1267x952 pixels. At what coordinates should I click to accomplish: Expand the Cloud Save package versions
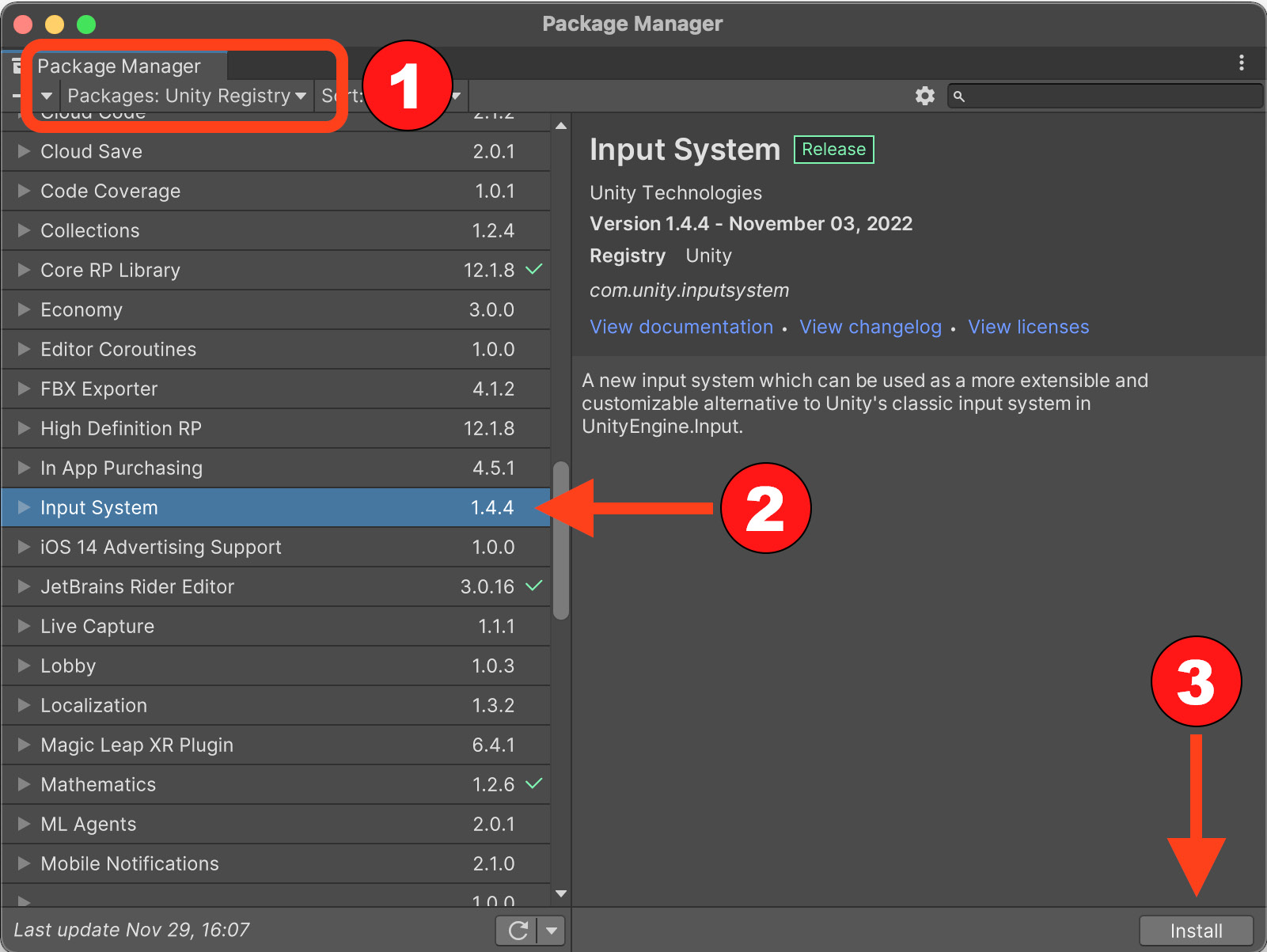pos(24,151)
